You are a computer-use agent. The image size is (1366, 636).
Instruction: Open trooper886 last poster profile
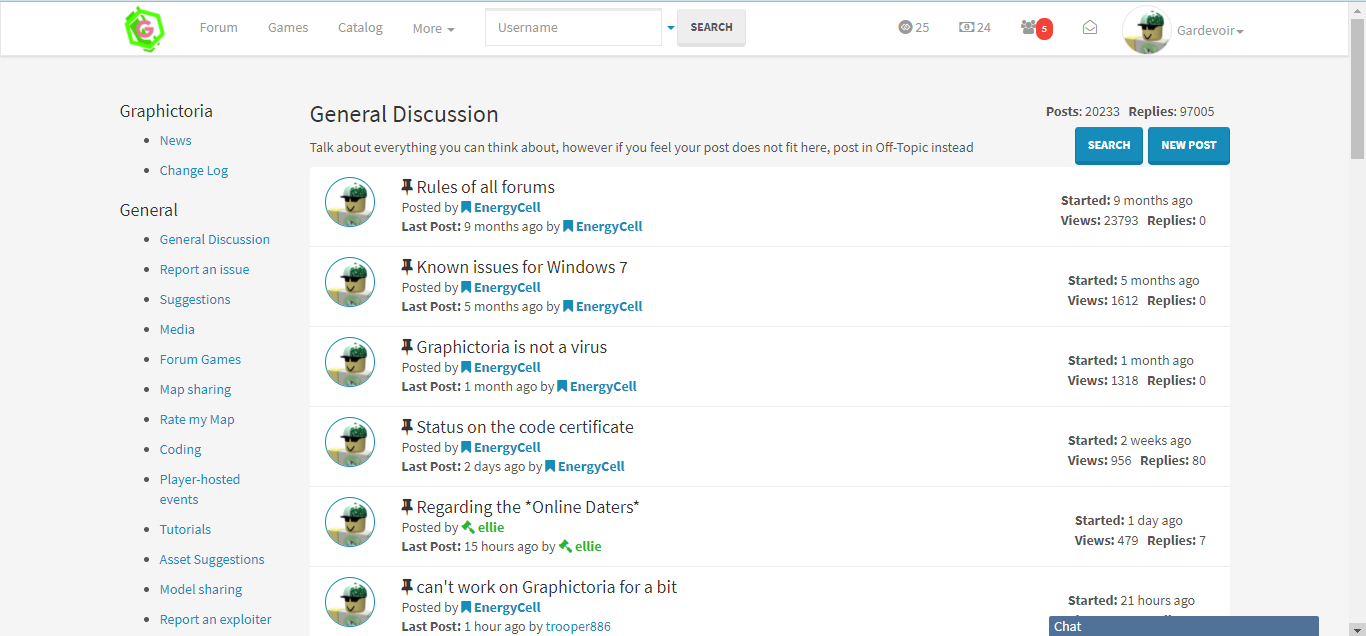(x=578, y=627)
